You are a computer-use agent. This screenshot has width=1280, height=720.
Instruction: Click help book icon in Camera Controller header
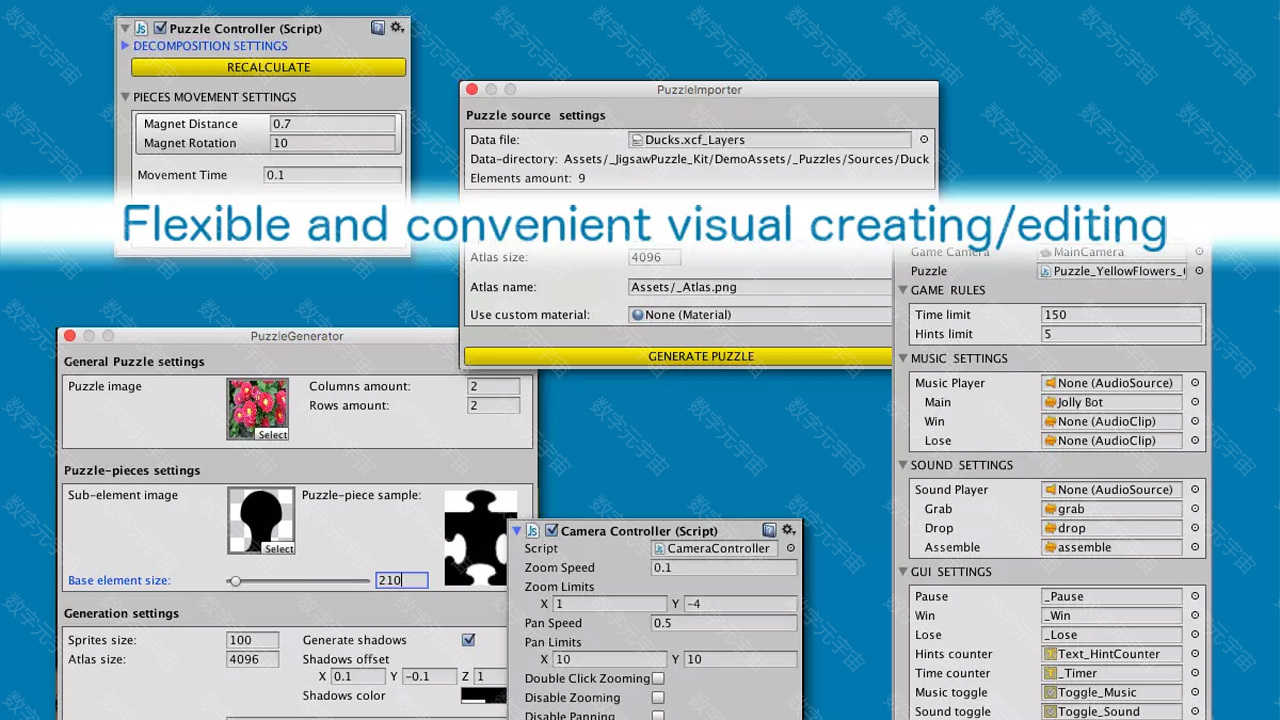[x=769, y=530]
